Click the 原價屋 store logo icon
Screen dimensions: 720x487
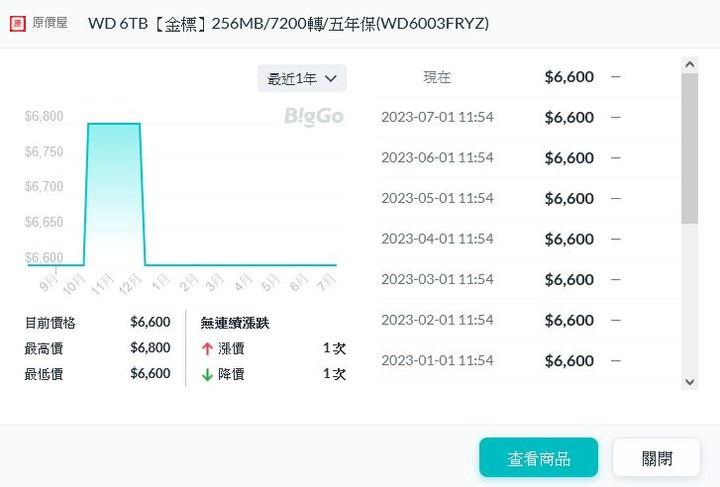(x=18, y=22)
